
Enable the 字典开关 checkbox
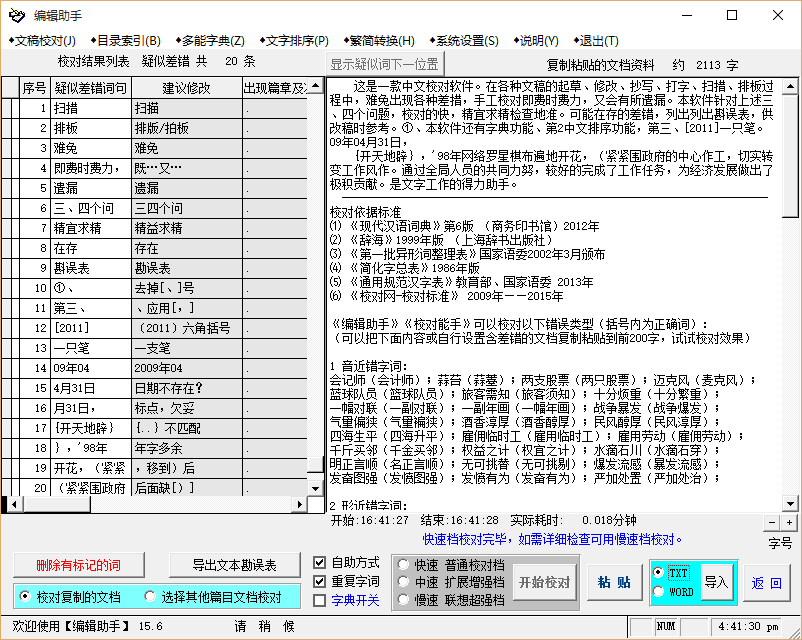click(x=320, y=601)
